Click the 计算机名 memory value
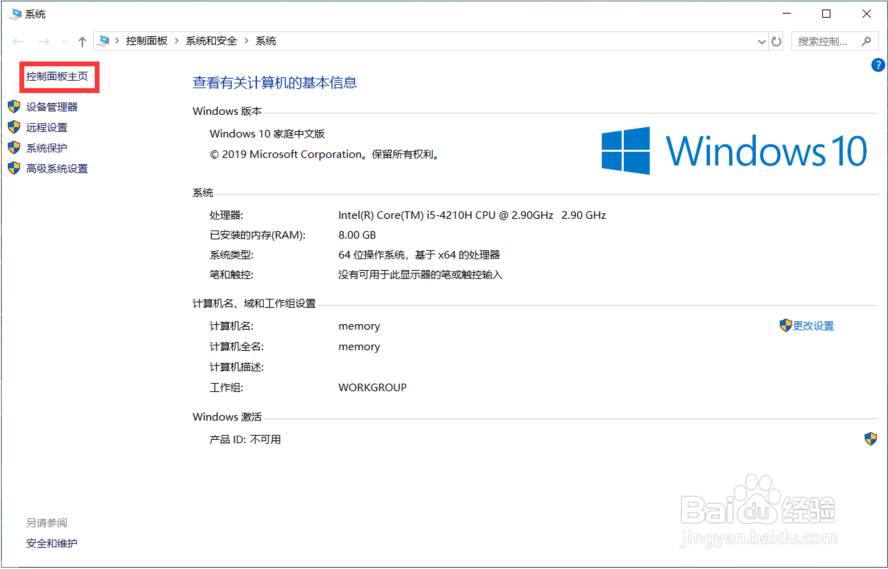888x569 pixels. tap(359, 326)
